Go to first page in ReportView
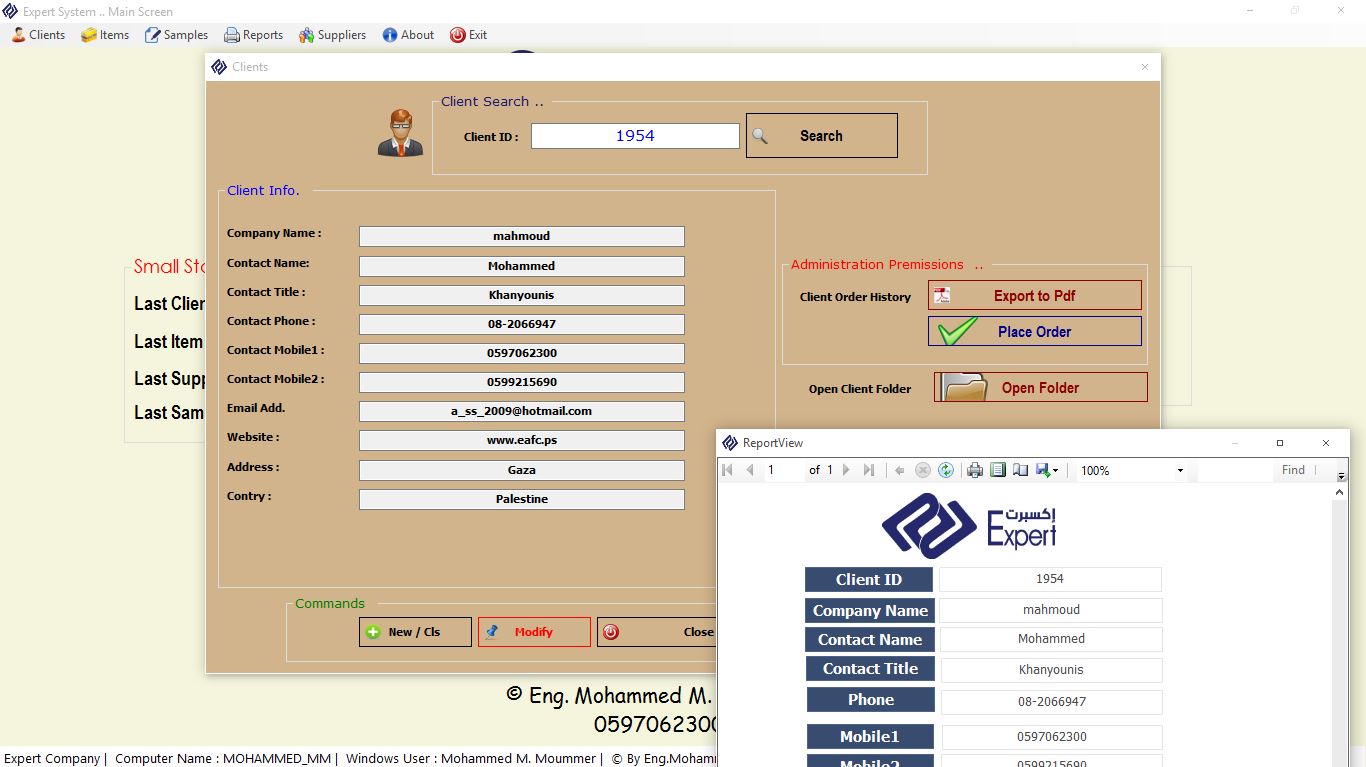 [727, 470]
